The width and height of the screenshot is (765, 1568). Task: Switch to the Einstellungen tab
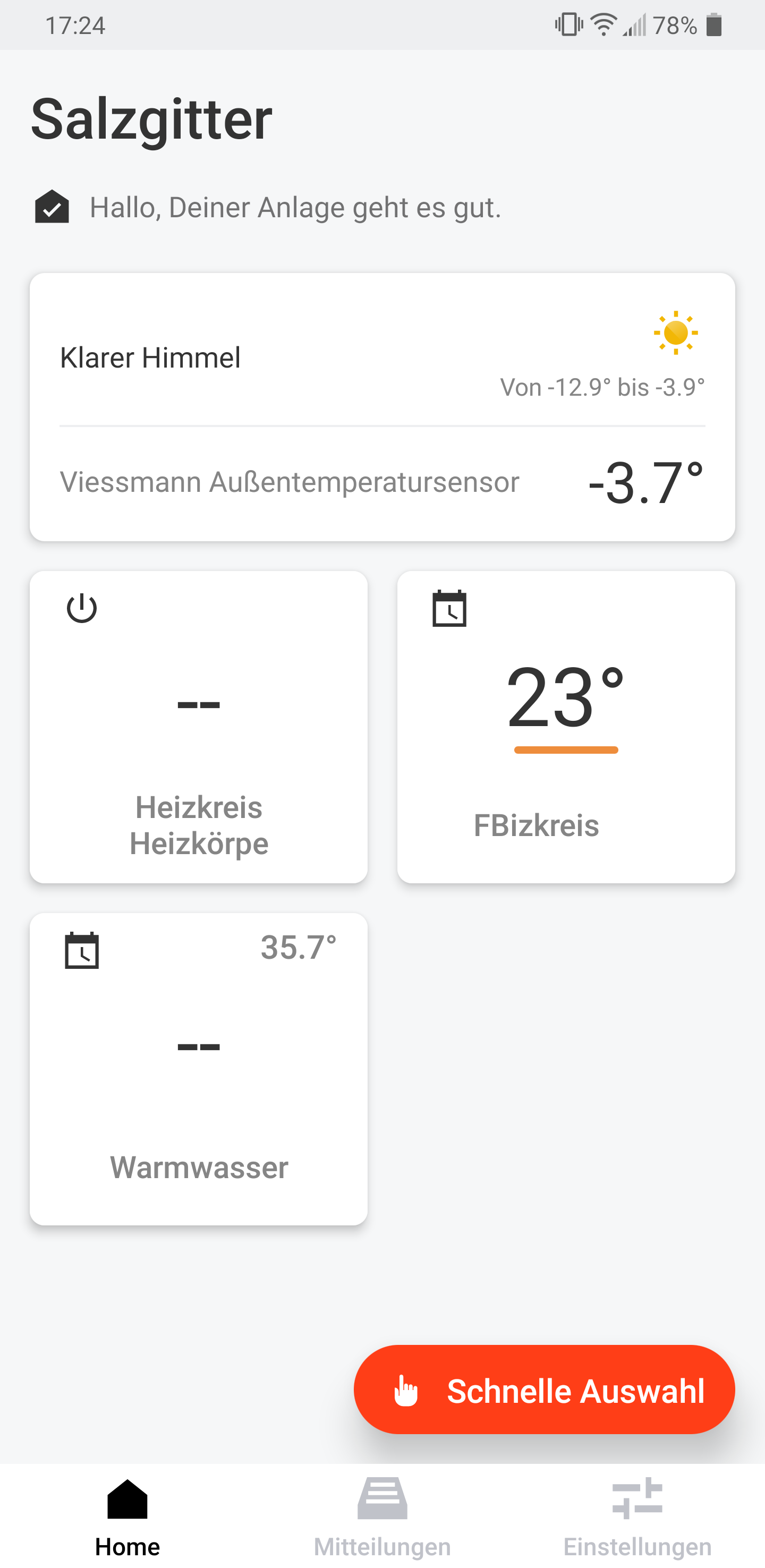click(637, 1515)
